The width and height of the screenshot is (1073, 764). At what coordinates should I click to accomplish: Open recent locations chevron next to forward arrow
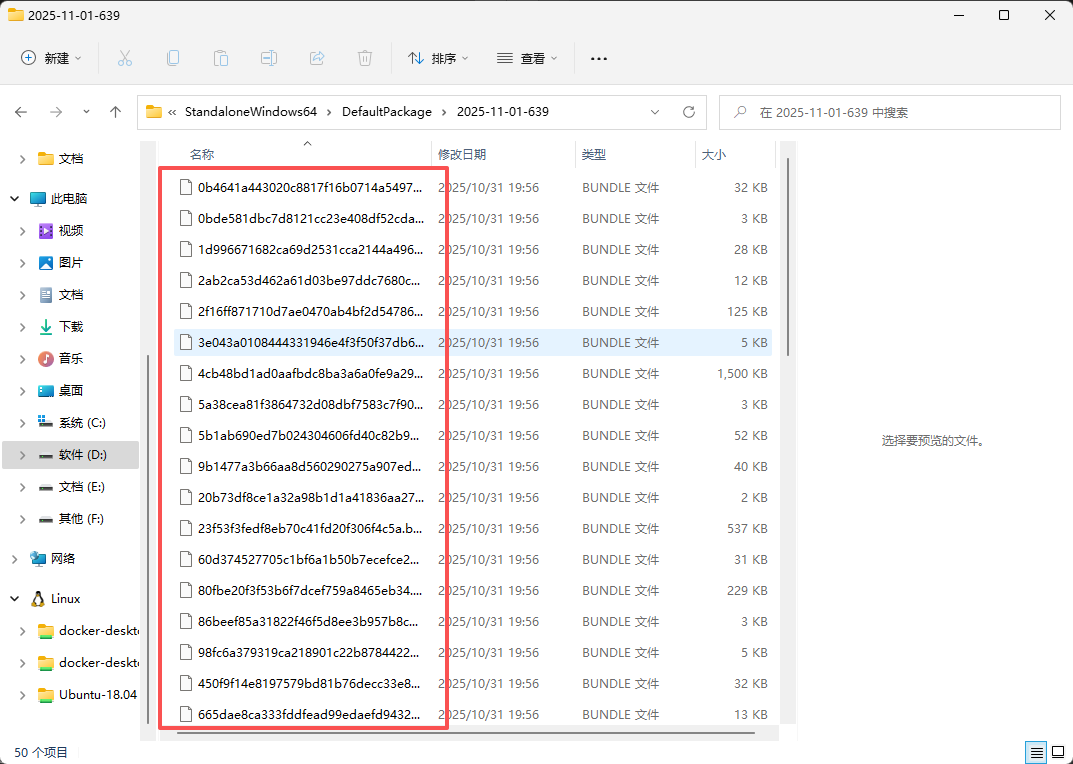(86, 112)
